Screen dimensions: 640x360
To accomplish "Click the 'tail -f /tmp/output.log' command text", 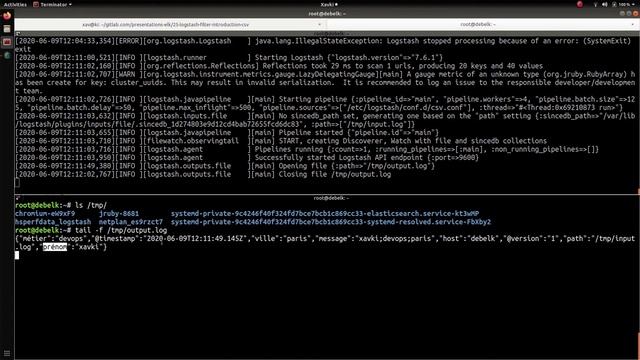I will point(121,230).
